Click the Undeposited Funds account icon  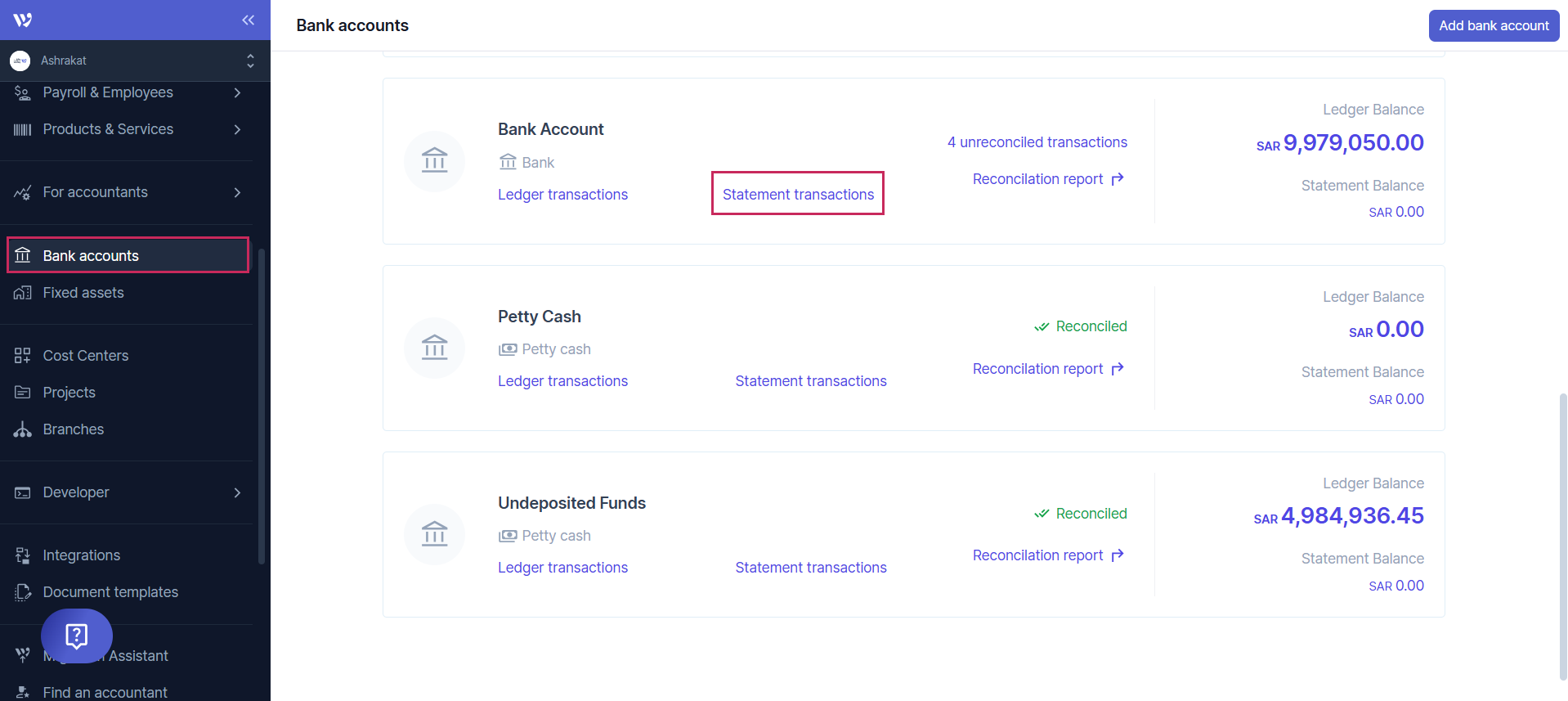coord(434,534)
